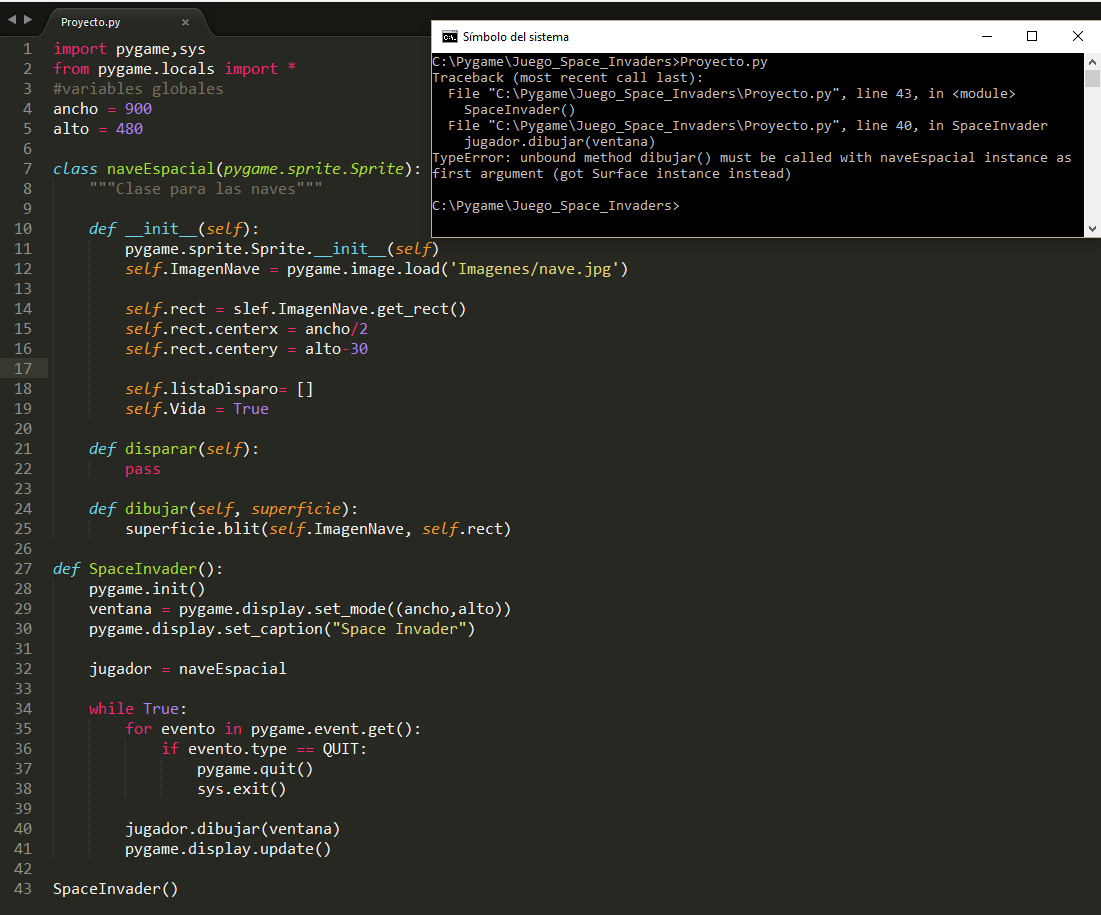
Task: Click the command prompt window icon
Action: click(x=449, y=37)
